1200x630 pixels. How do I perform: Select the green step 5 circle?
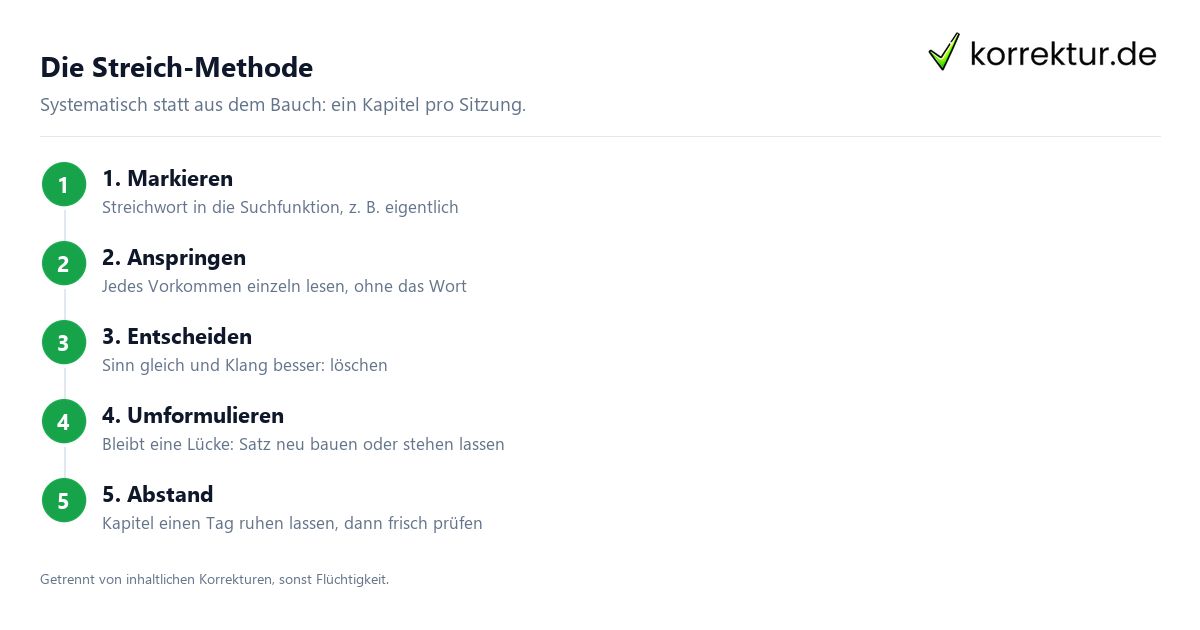pos(64,501)
